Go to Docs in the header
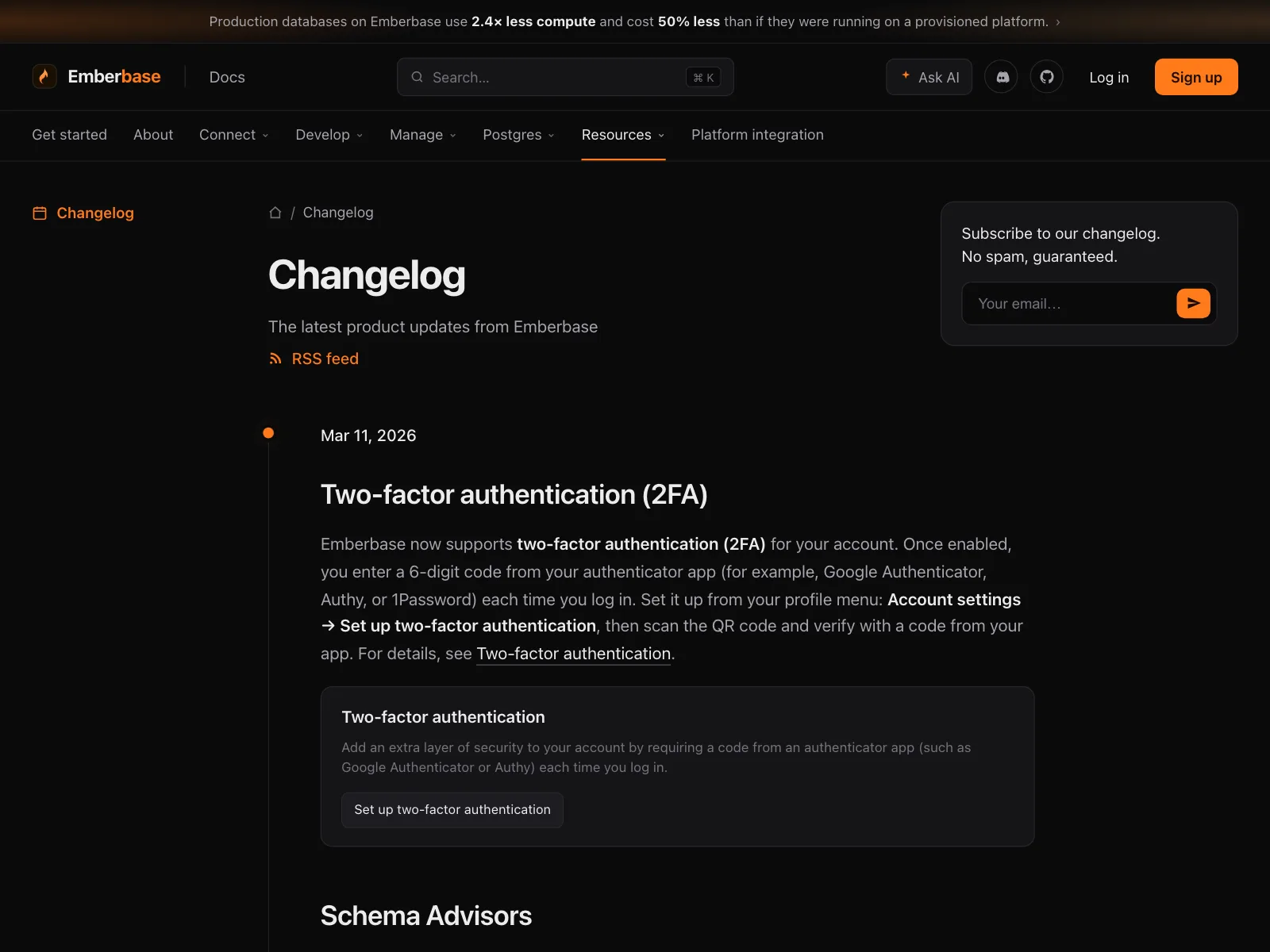1270x952 pixels. coord(227,77)
